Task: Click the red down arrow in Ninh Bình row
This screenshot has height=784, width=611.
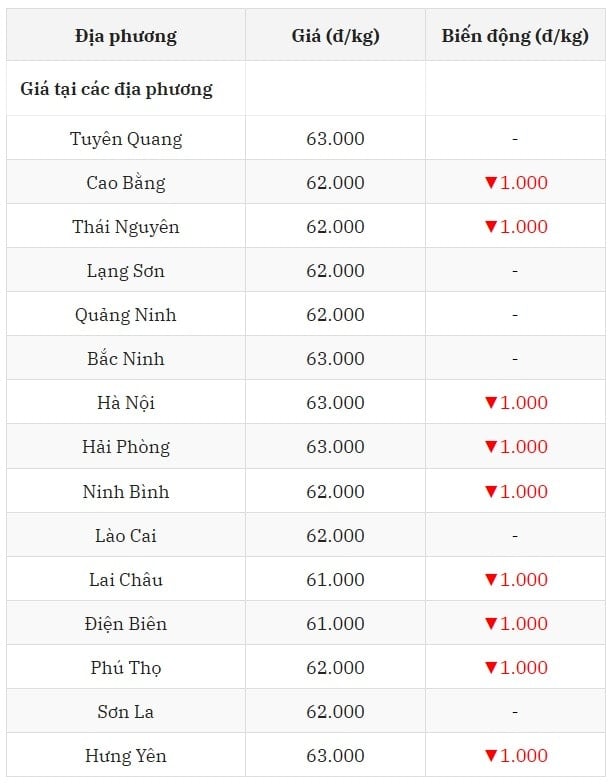Action: coord(490,492)
